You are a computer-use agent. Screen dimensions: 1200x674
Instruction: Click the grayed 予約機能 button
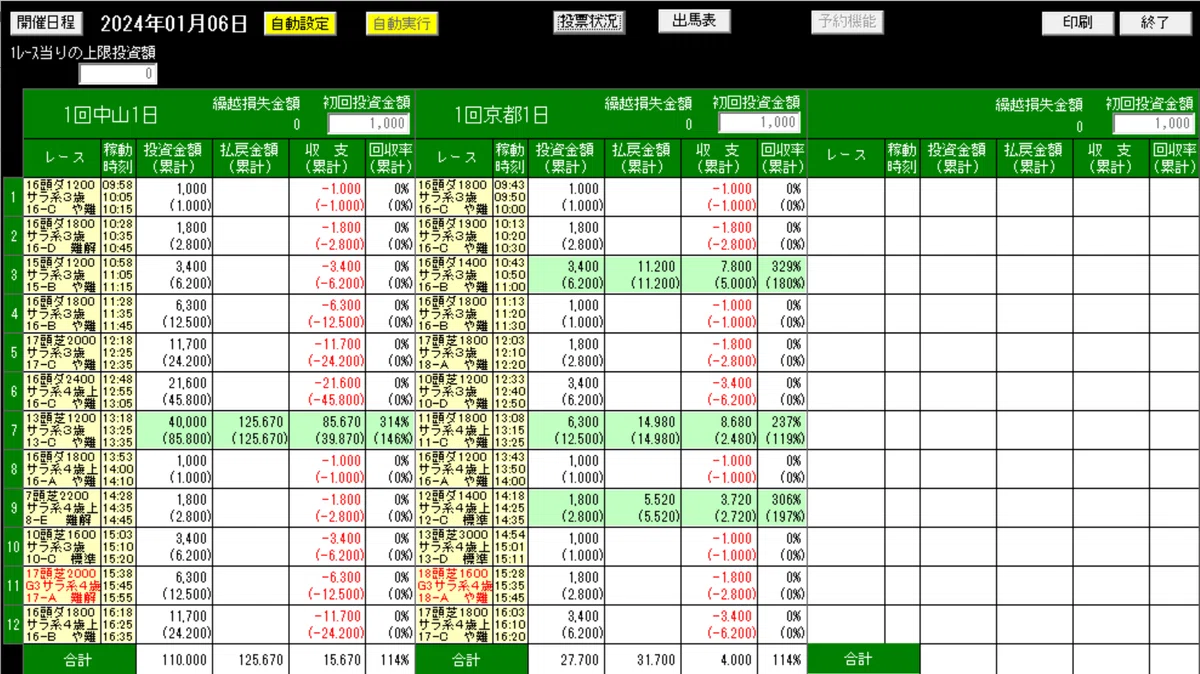click(847, 21)
